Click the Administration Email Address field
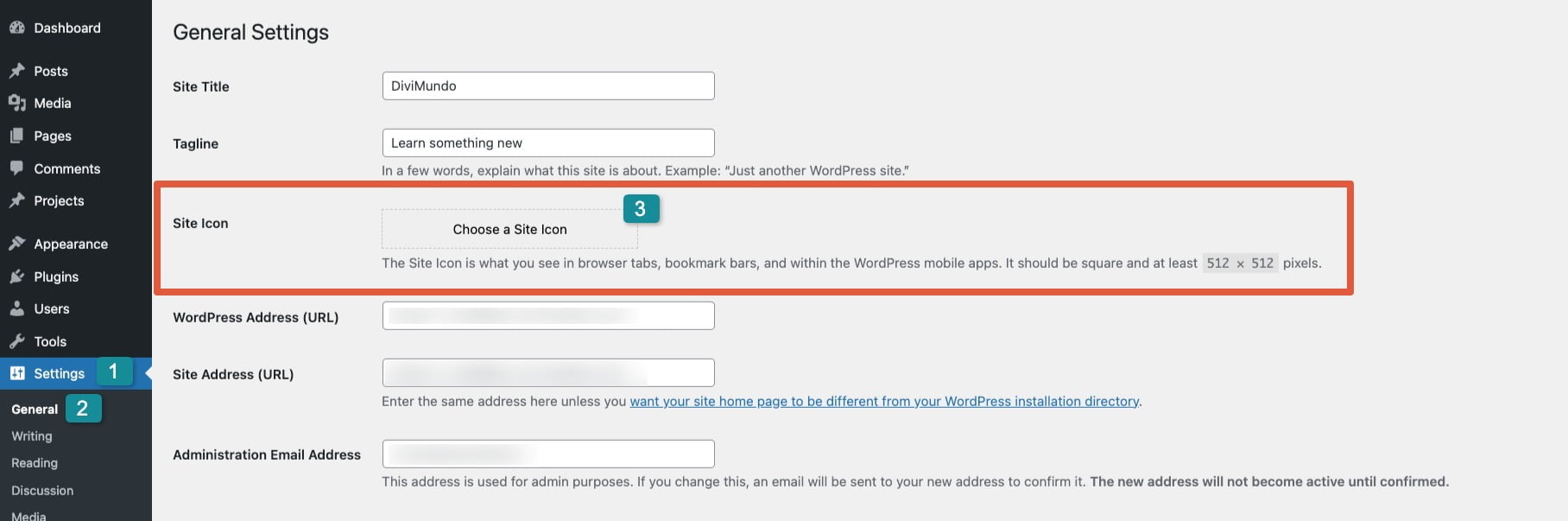 click(x=548, y=454)
